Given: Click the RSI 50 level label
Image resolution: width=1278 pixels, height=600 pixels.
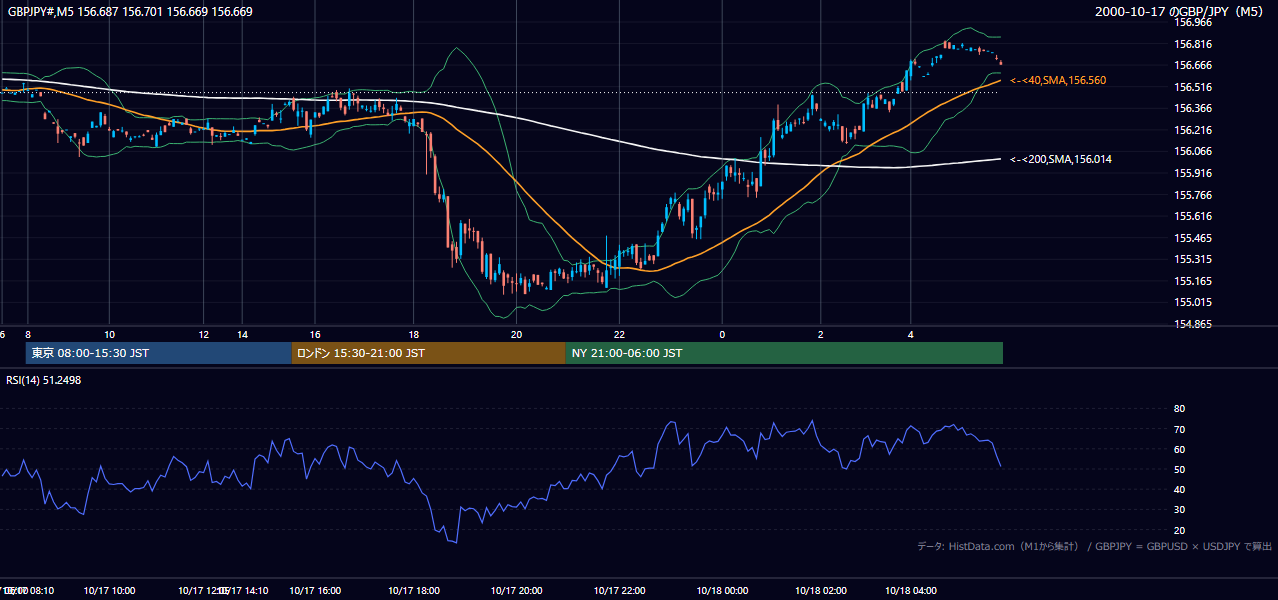Looking at the screenshot, I should click(x=1179, y=469).
